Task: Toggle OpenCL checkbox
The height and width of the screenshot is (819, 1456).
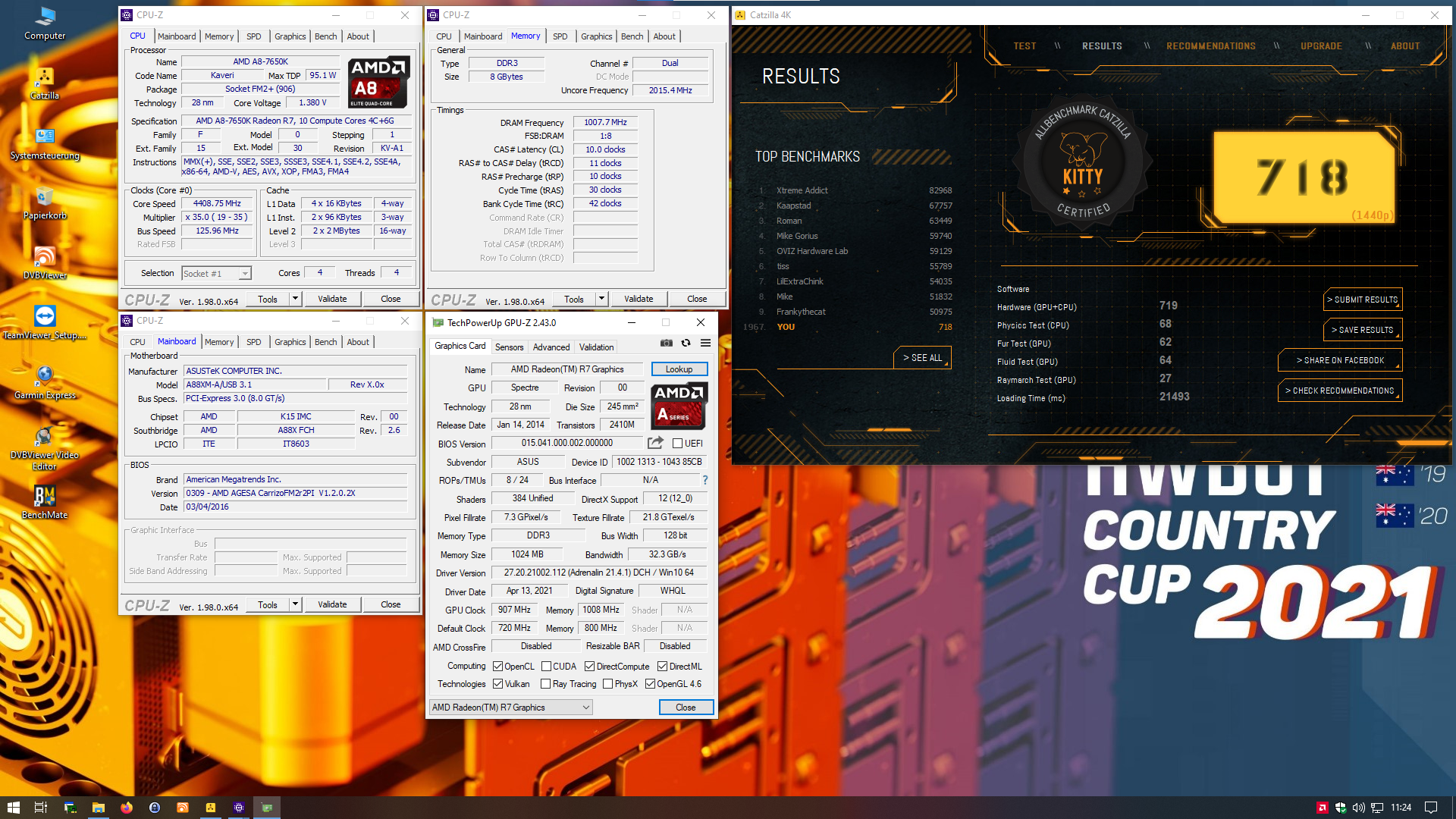Action: 497,667
